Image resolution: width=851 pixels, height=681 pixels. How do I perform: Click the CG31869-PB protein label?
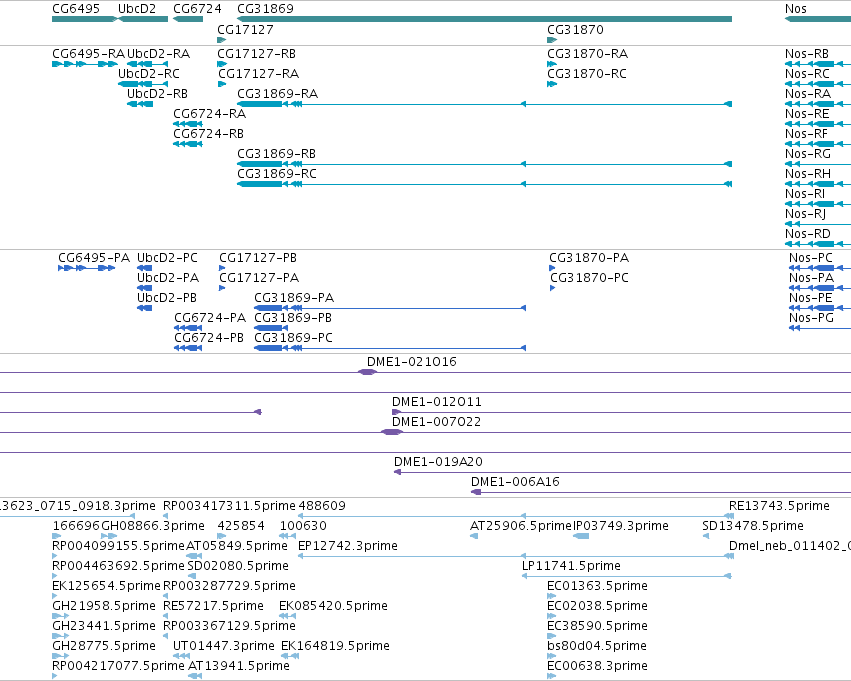click(x=293, y=318)
